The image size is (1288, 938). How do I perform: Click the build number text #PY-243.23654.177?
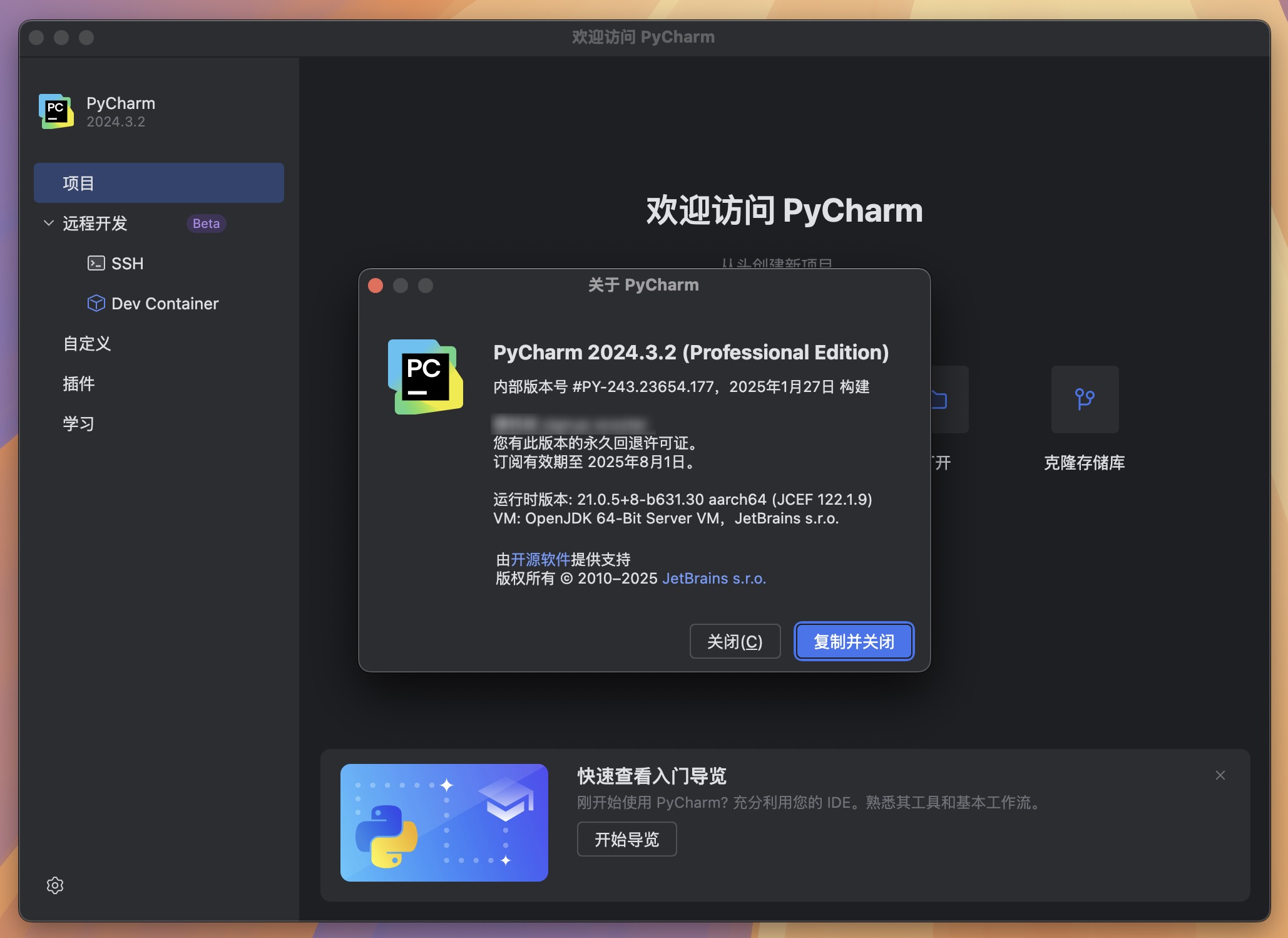pyautogui.click(x=643, y=386)
